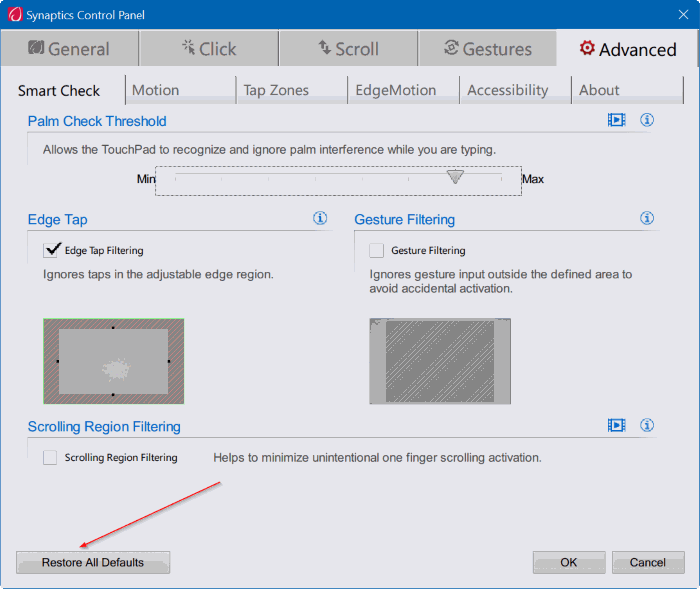Click the Palm Check Threshold heading

(97, 121)
